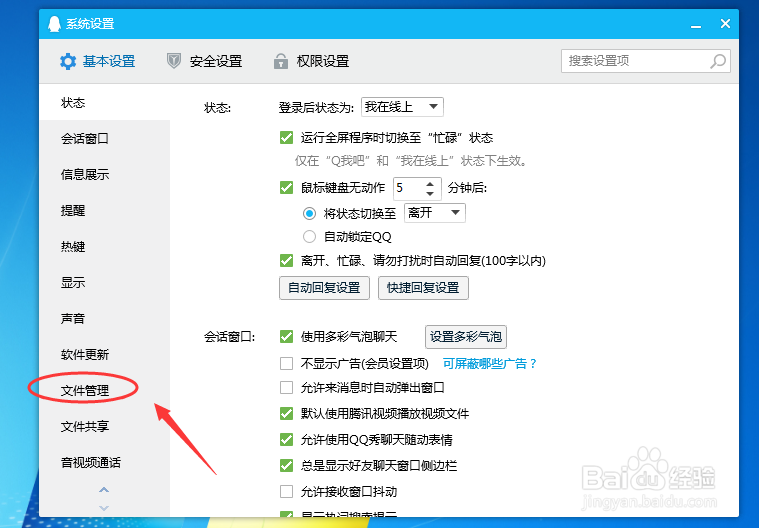Select 提醒 in the sidebar
This screenshot has height=528, width=759.
(x=104, y=211)
